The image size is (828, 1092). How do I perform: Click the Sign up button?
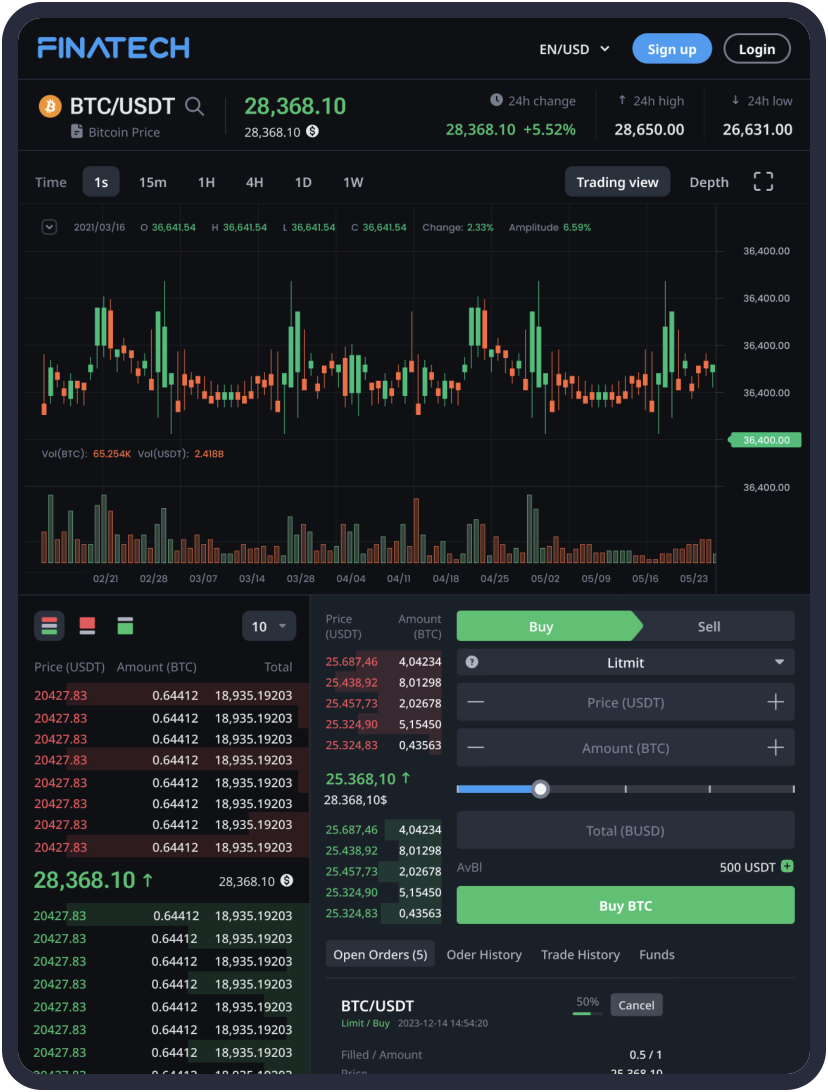(672, 49)
